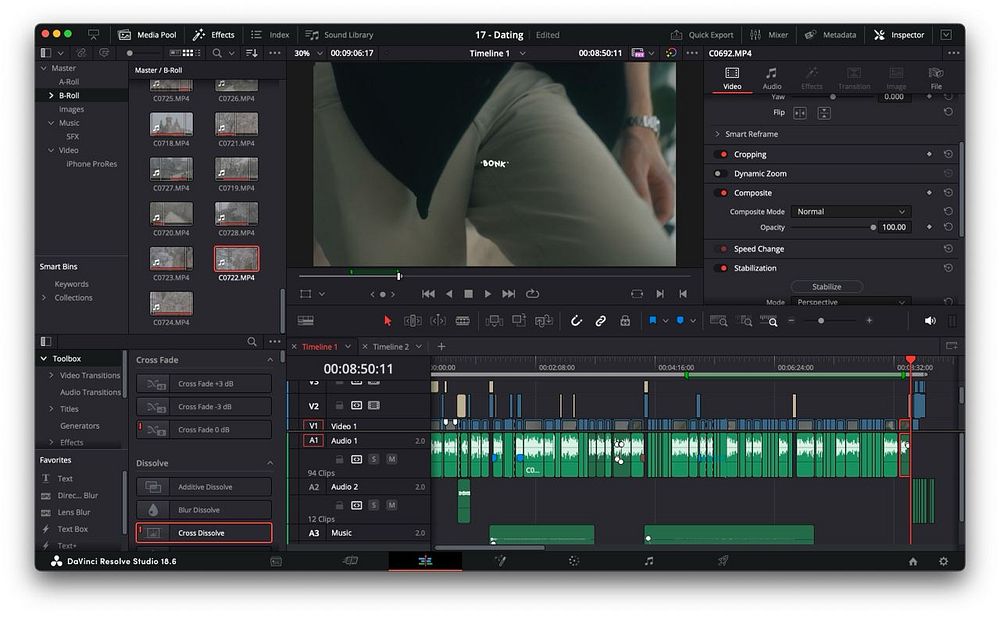The width and height of the screenshot is (1000, 617).
Task: Adjust the Opacity slider handle
Action: [872, 228]
